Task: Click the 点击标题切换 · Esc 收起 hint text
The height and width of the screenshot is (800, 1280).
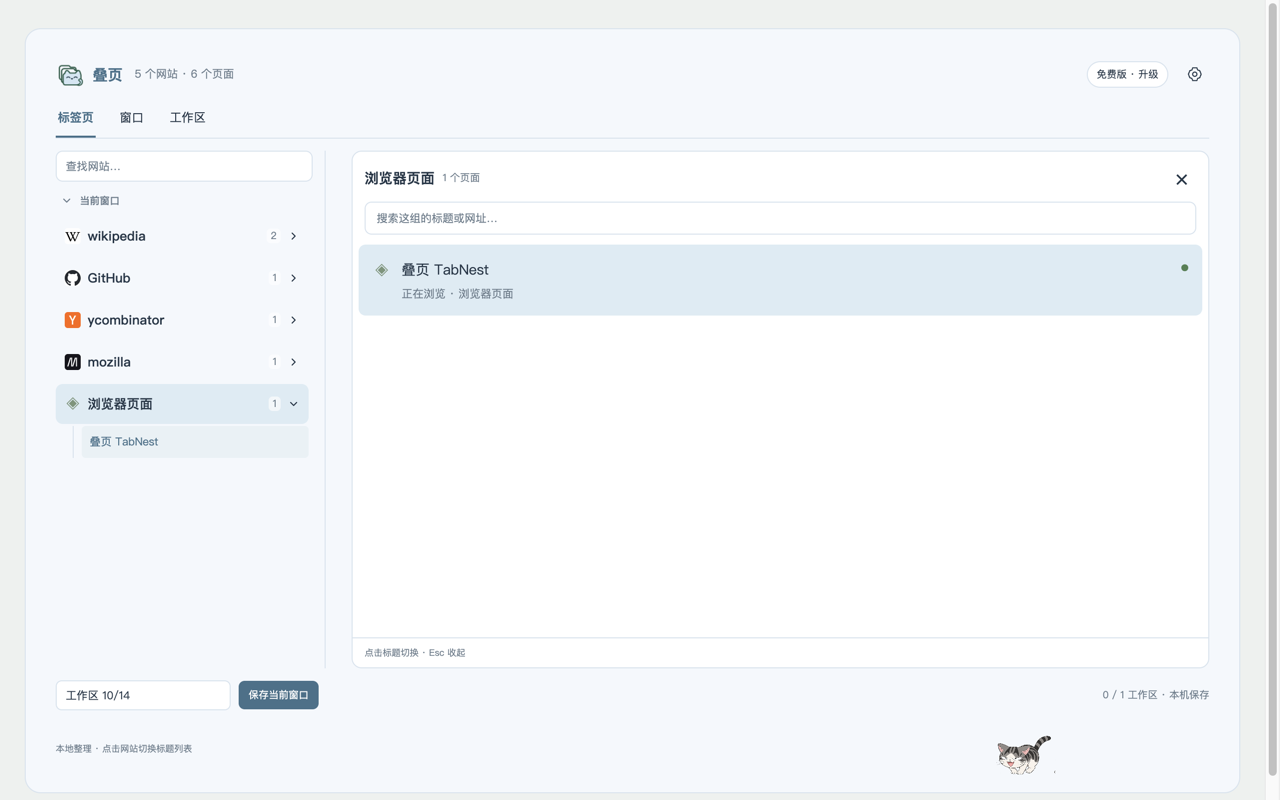Action: 414,653
